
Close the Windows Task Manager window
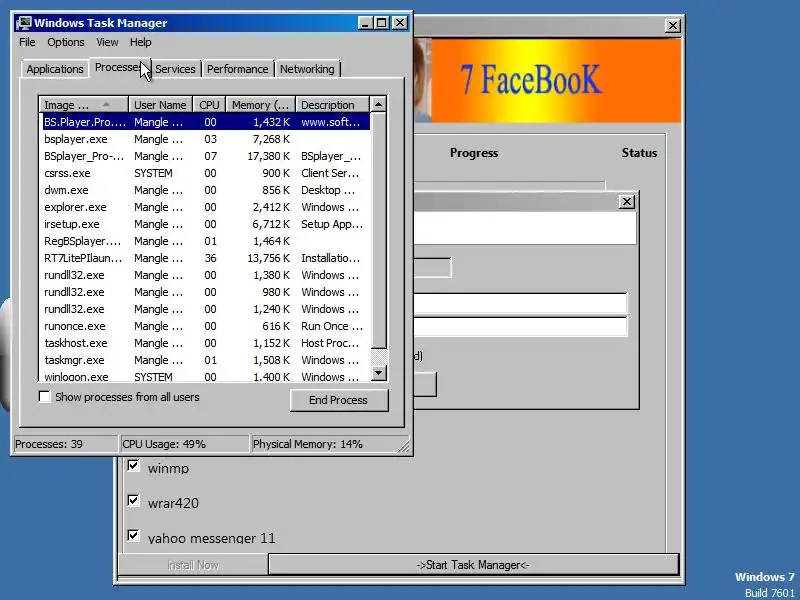(x=399, y=23)
